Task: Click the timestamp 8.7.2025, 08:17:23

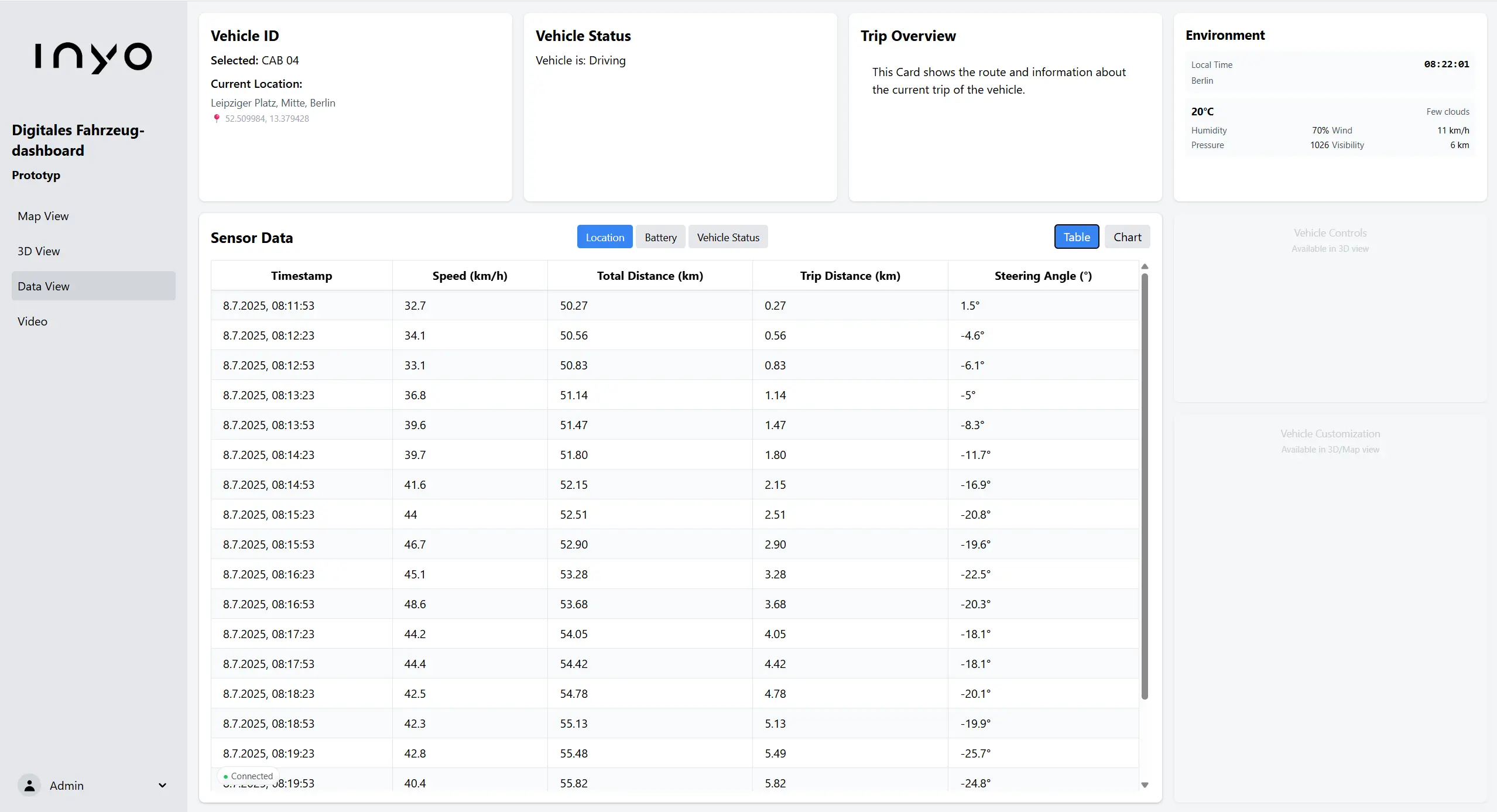Action: [x=269, y=634]
